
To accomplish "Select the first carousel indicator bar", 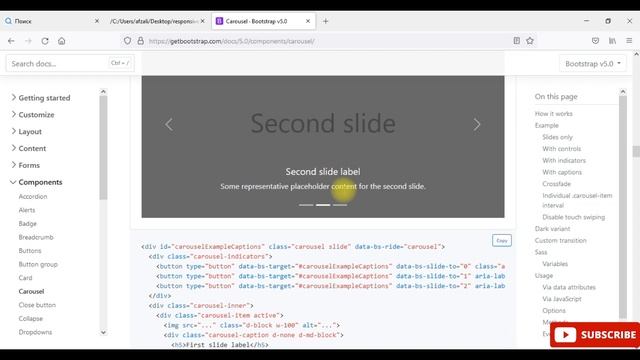I will [306, 205].
